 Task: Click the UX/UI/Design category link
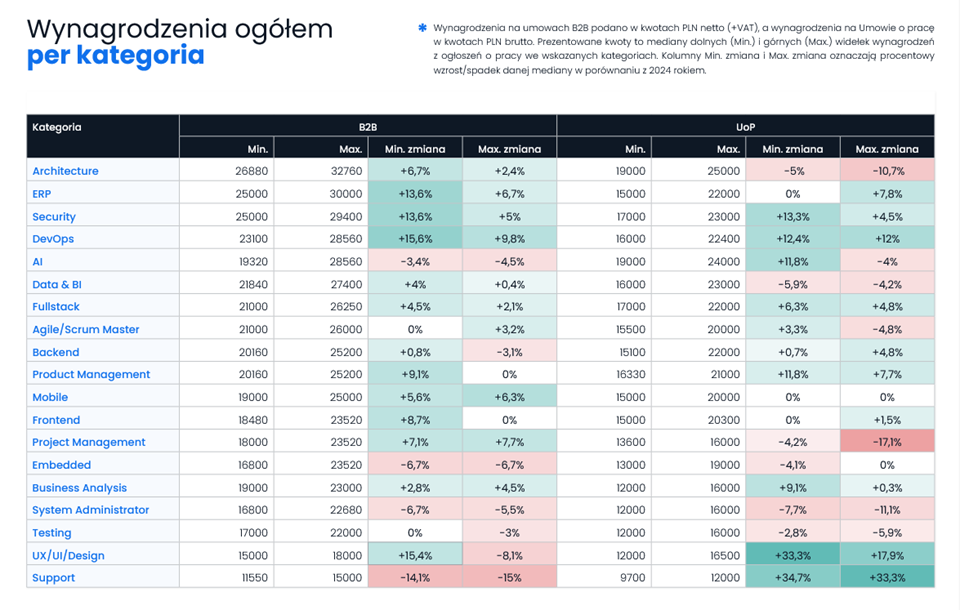(68, 555)
